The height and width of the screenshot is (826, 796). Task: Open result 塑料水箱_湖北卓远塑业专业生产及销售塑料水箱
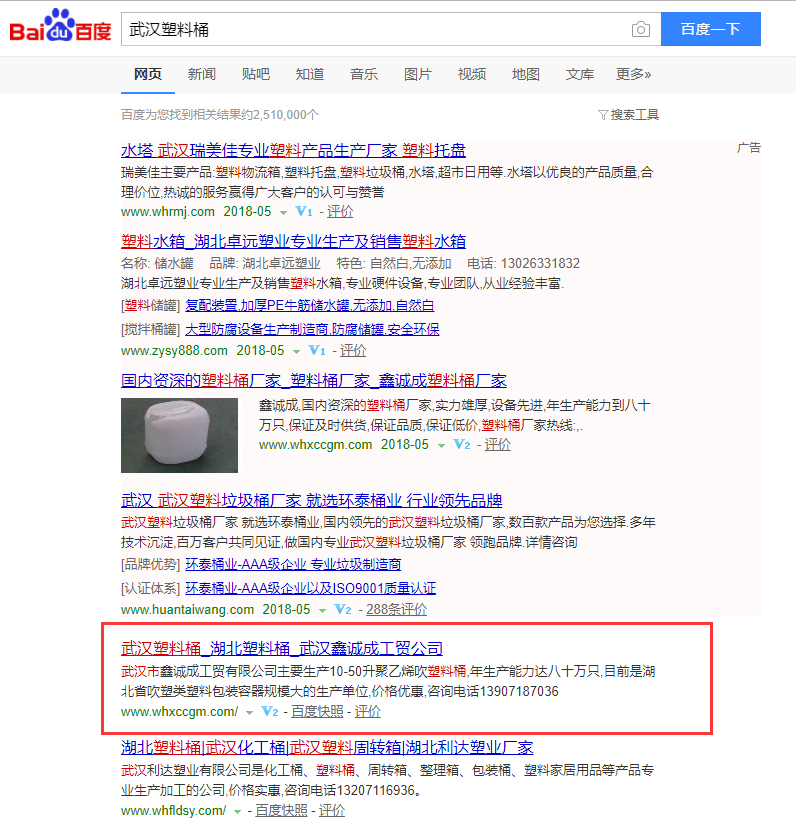pyautogui.click(x=293, y=241)
